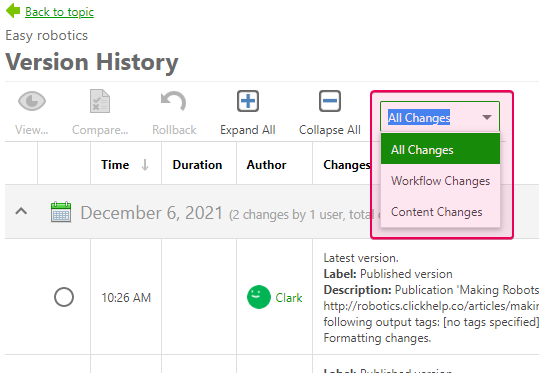Collapse the December 6, 2021 group
539x373 pixels.
tap(21, 211)
